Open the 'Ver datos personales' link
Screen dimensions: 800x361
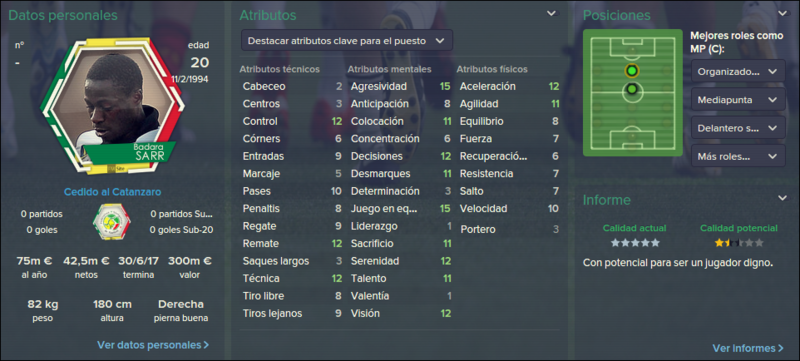[153, 345]
